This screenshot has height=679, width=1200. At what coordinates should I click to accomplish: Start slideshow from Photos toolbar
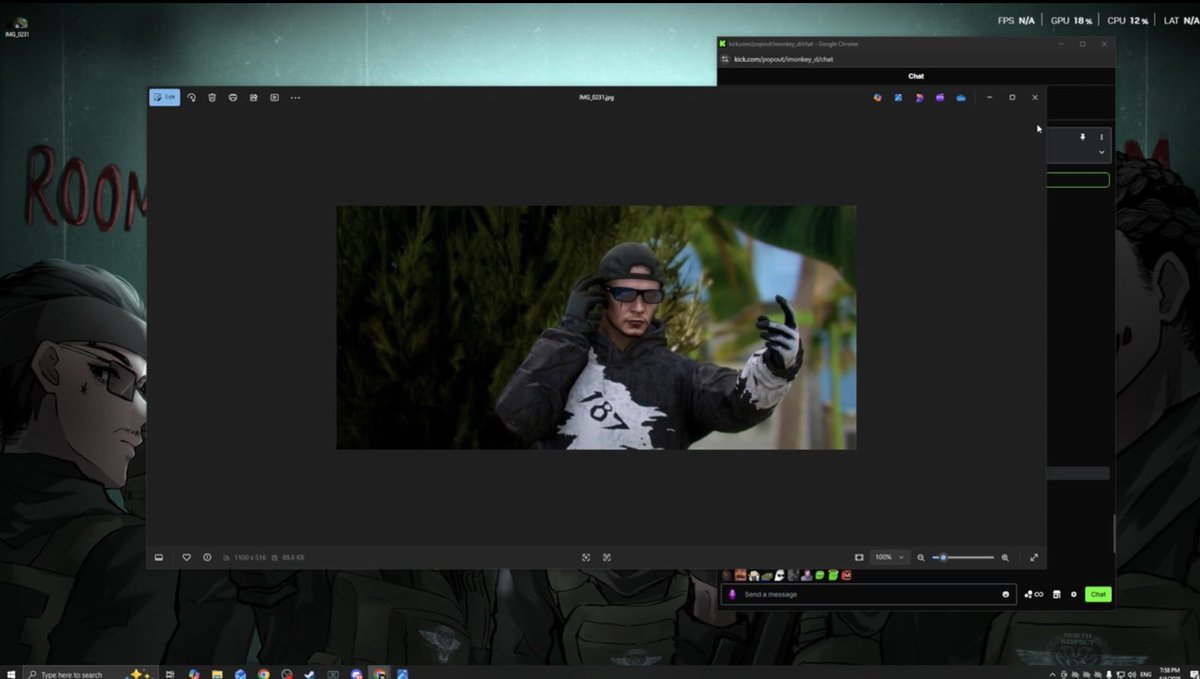pos(274,97)
